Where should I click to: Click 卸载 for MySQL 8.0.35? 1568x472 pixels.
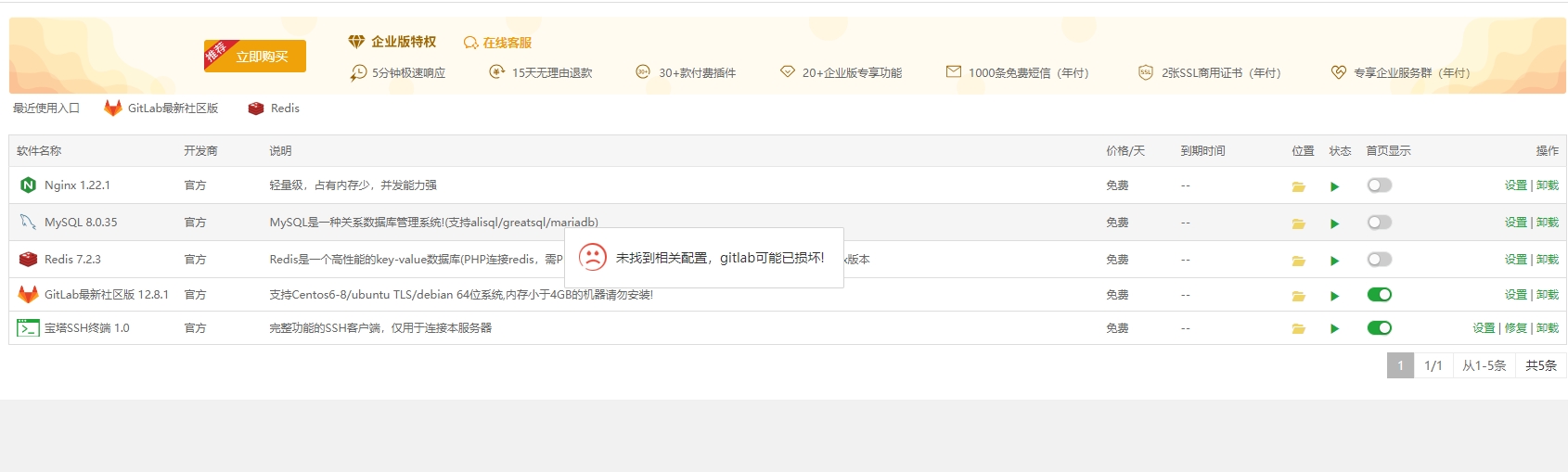tap(1548, 223)
